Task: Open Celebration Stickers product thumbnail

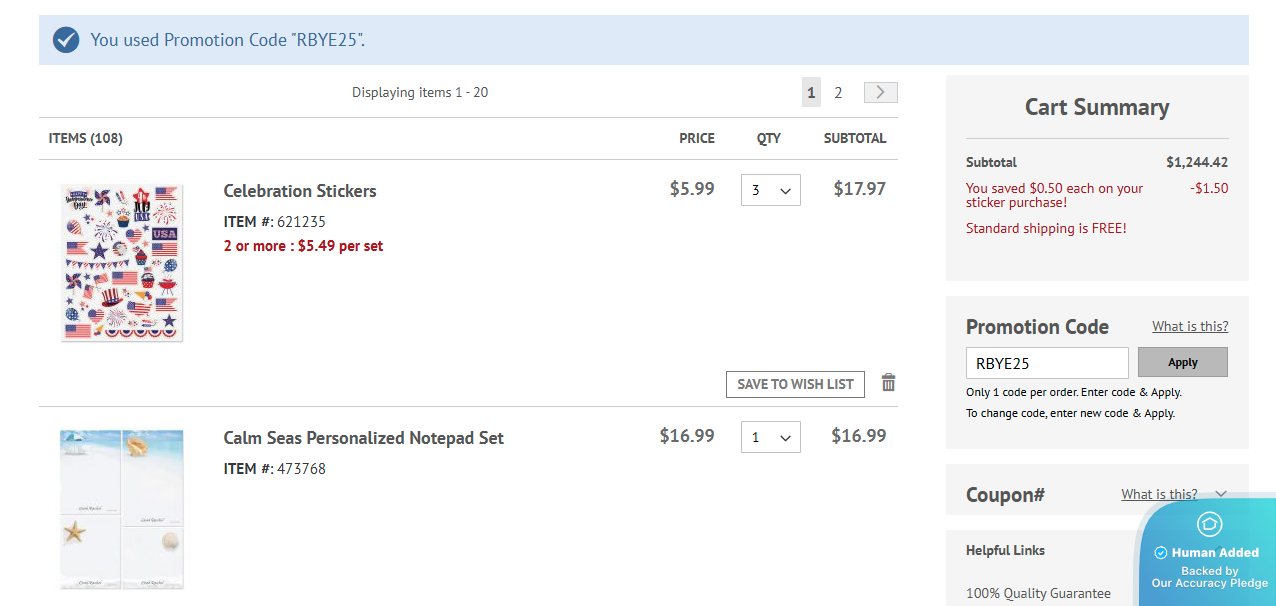Action: (x=122, y=262)
